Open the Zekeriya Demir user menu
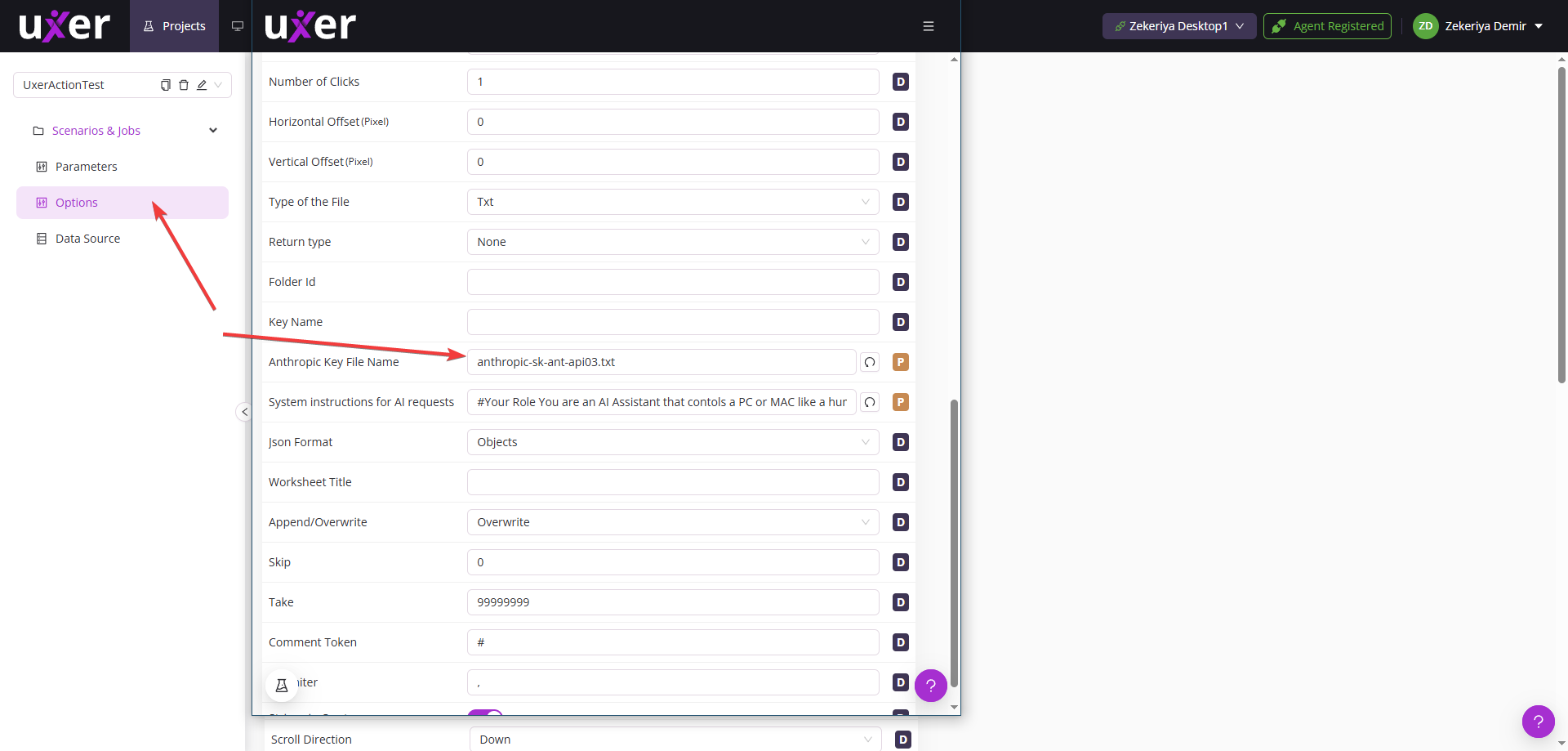1568x751 pixels. click(1494, 26)
